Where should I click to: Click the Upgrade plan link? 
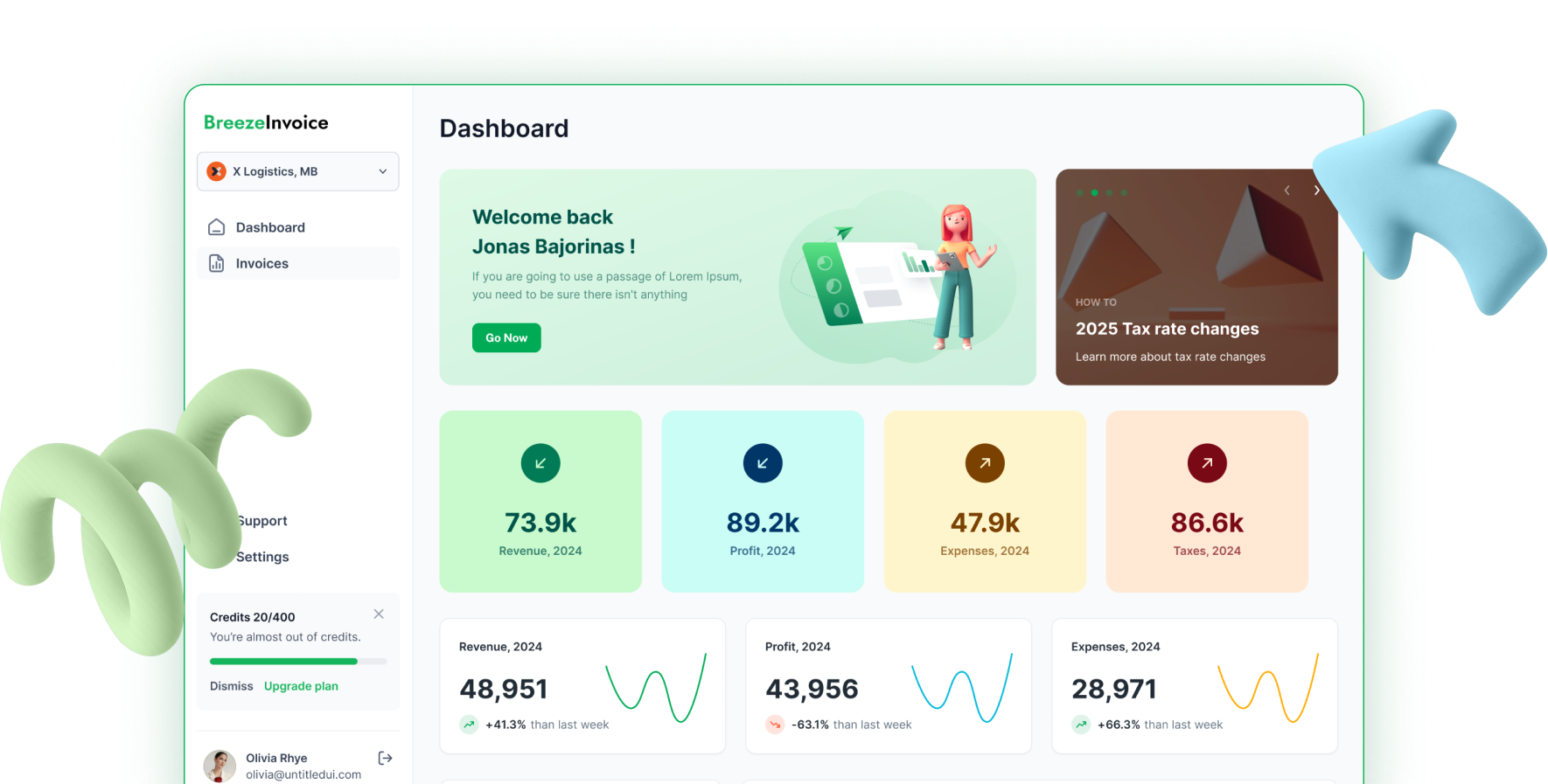(301, 686)
